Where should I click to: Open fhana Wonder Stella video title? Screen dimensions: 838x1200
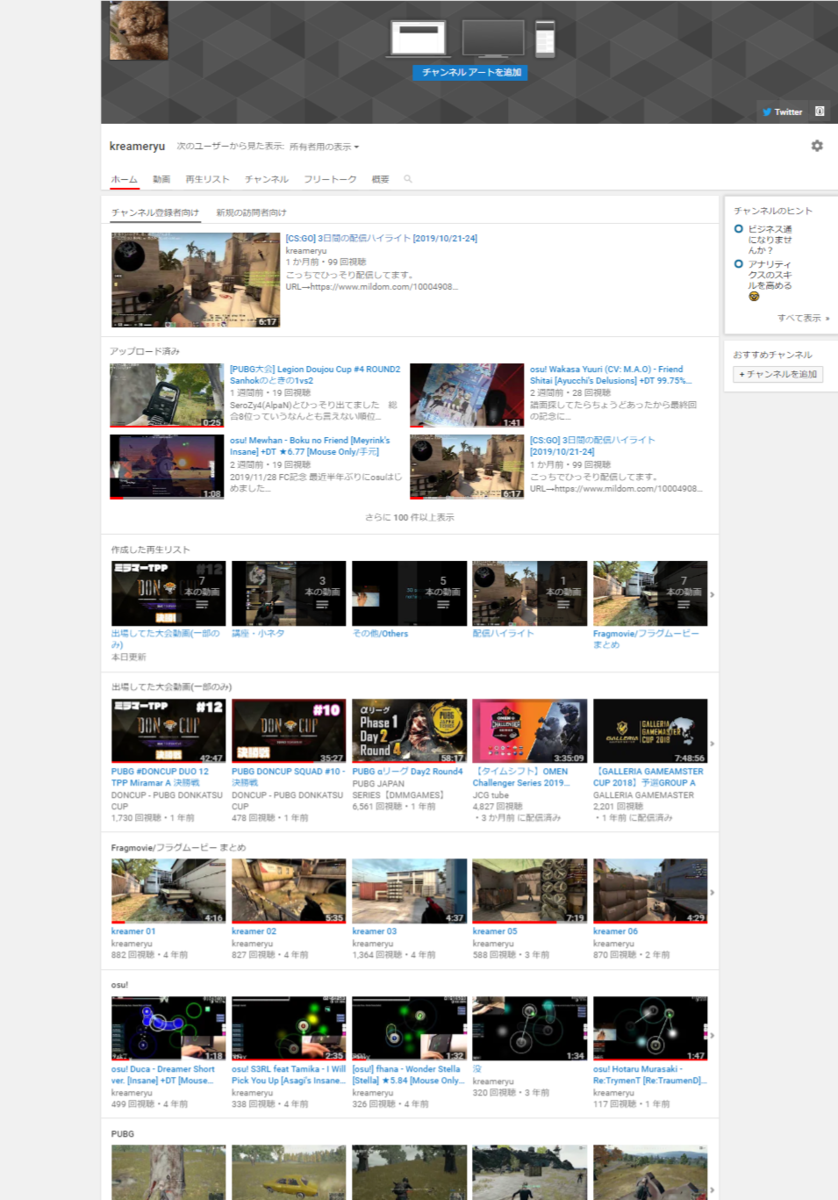click(x=408, y=1075)
